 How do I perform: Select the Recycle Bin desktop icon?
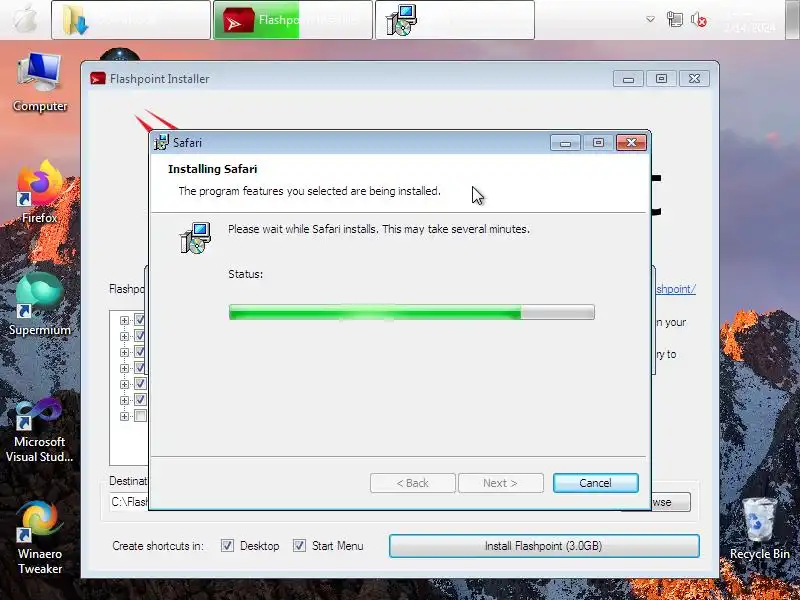tap(759, 529)
